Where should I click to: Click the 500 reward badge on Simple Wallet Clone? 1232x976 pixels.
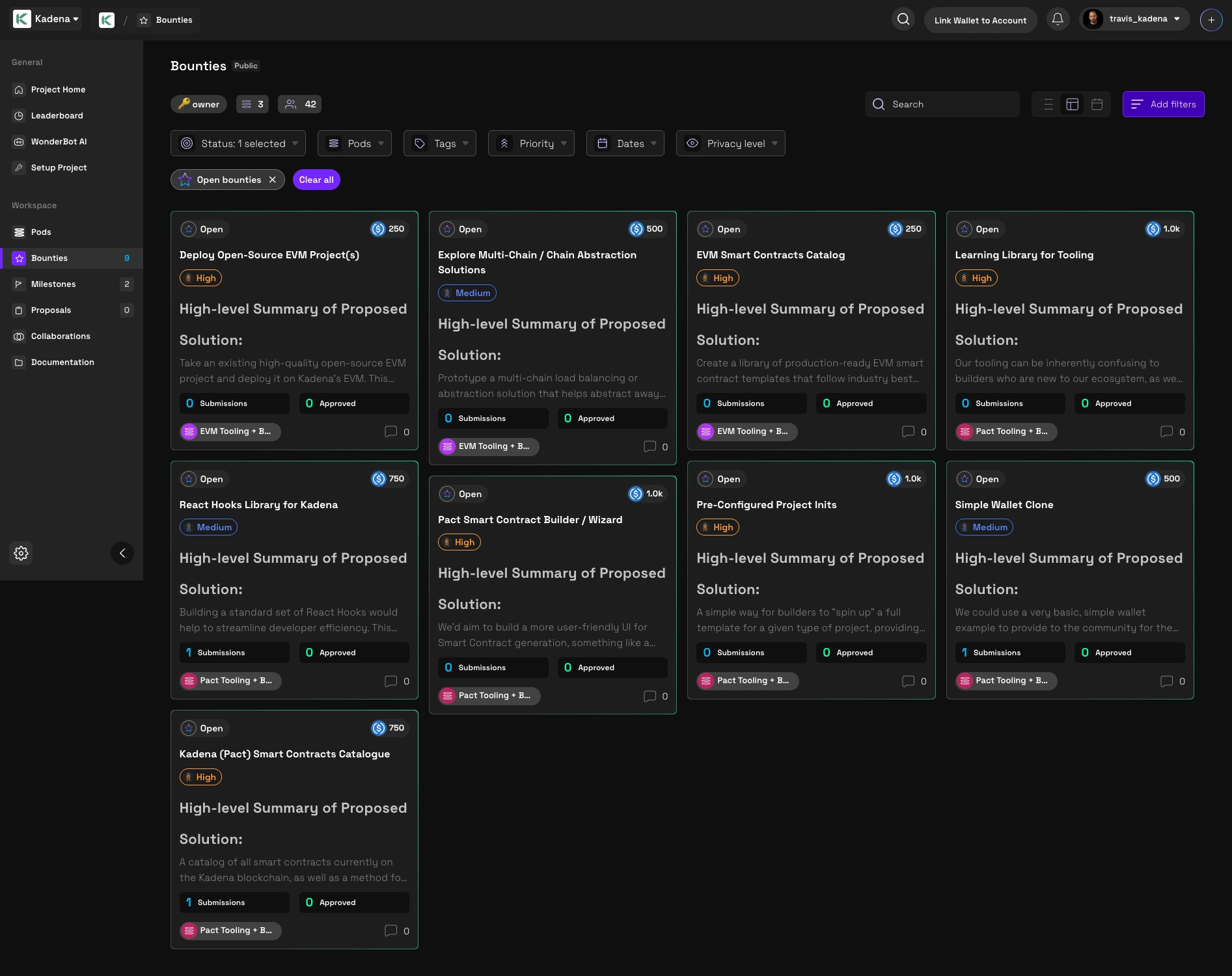pyautogui.click(x=1164, y=479)
